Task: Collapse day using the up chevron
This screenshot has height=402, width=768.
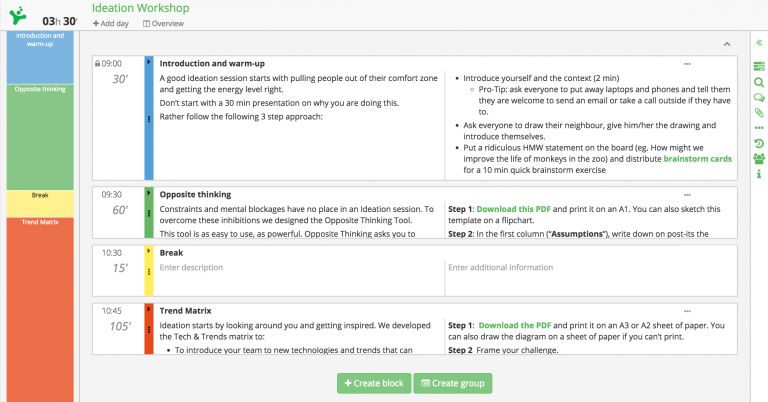Action: pos(727,44)
